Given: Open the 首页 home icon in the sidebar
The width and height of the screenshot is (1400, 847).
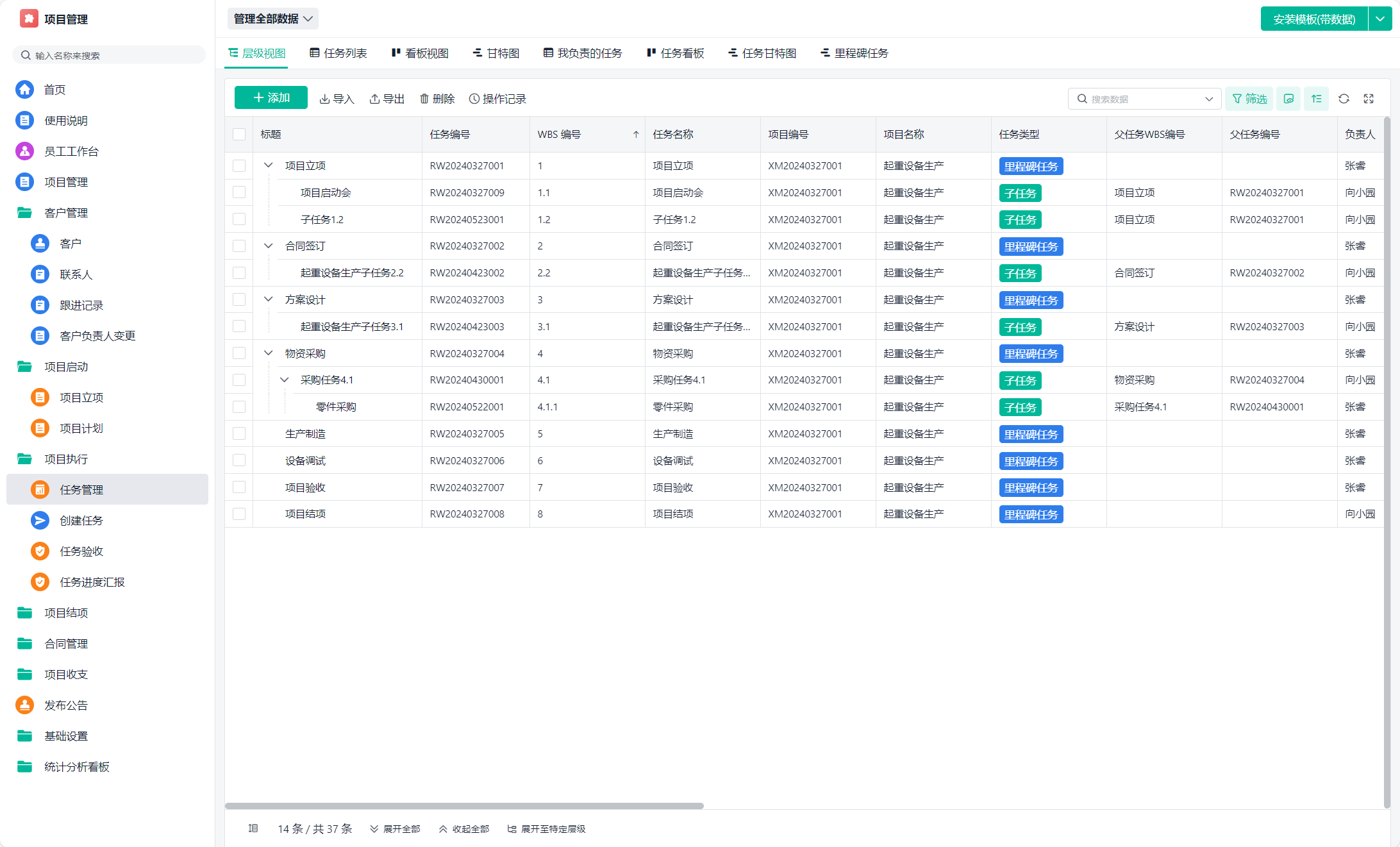Looking at the screenshot, I should pyautogui.click(x=24, y=90).
